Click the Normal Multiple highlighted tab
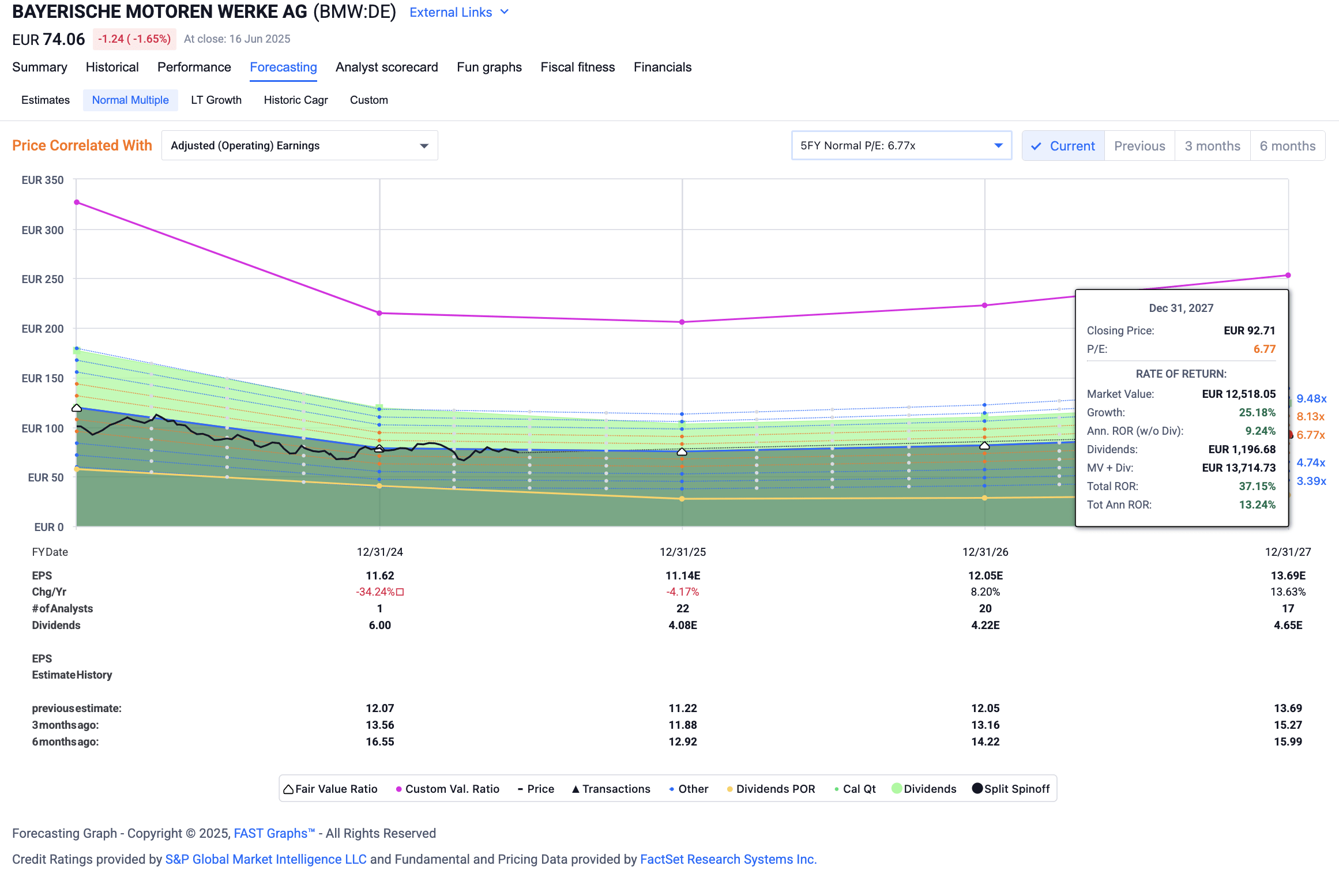The image size is (1339, 896). (130, 100)
